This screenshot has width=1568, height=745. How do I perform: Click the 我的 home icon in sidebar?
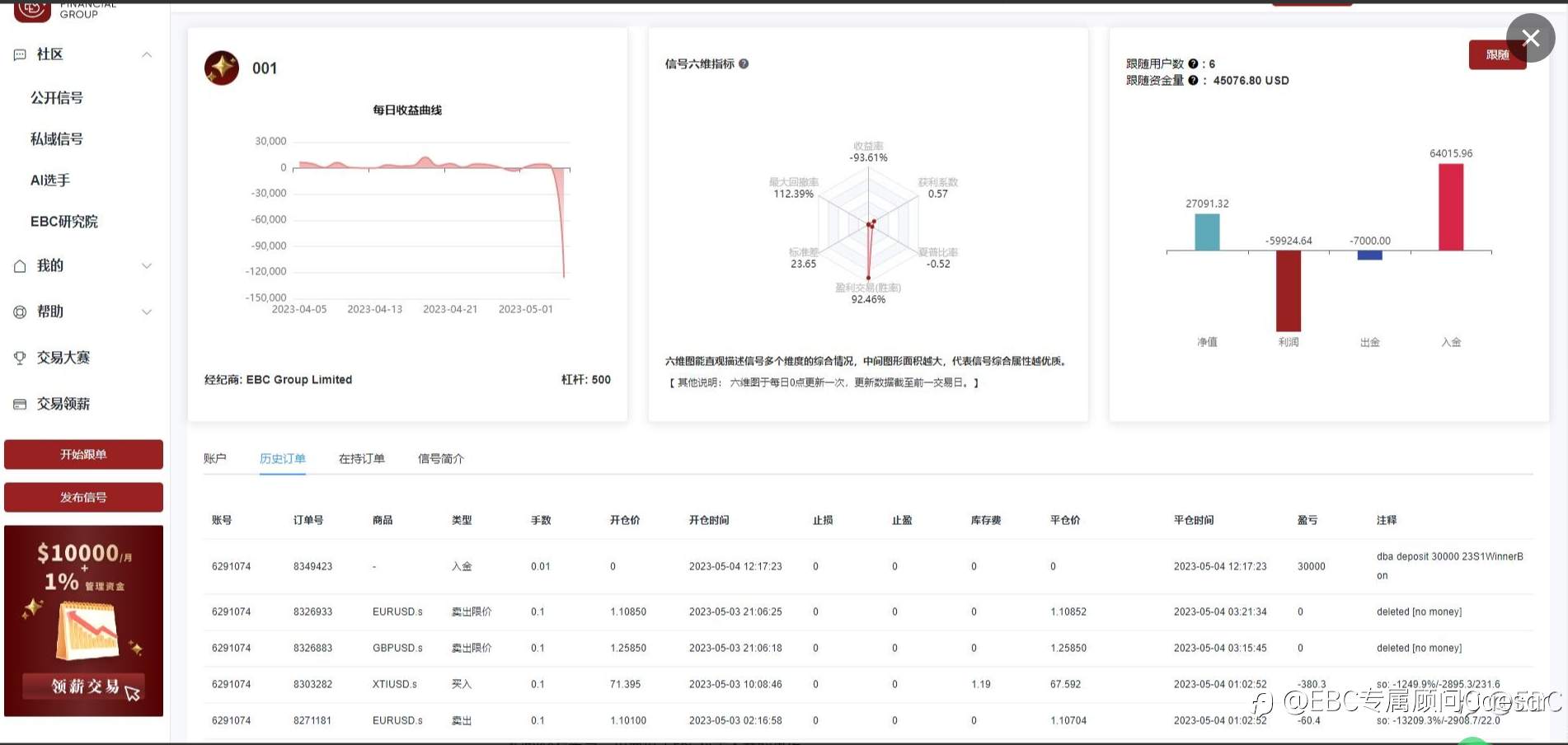tap(20, 265)
